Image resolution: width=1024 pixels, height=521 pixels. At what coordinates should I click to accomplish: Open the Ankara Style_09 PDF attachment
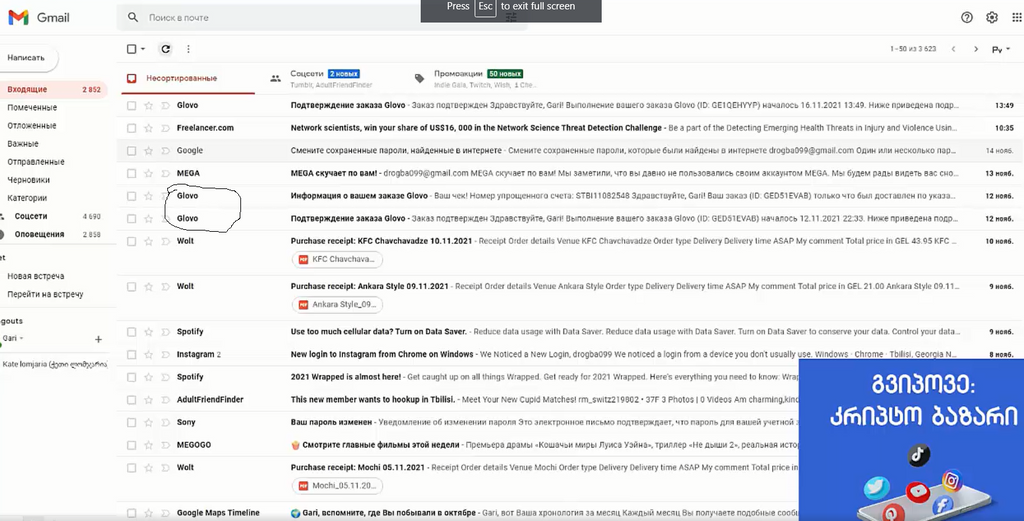point(337,304)
